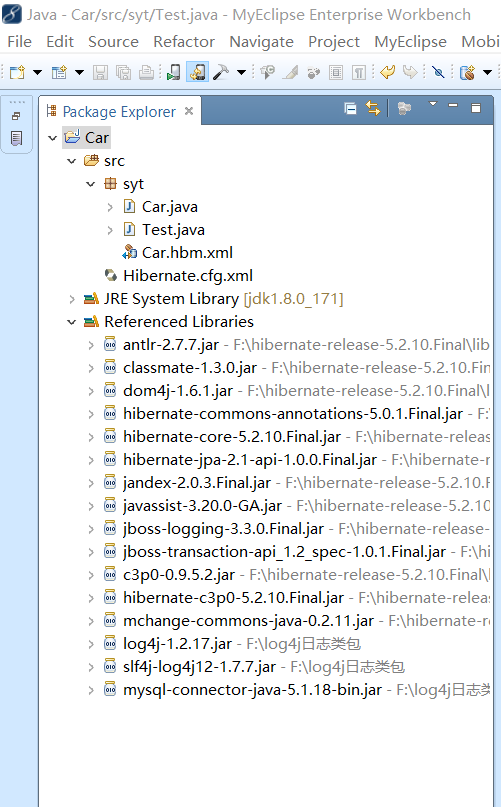
Task: Select JRE System Library [jdk1.8.0_171]
Action: [x=223, y=299]
